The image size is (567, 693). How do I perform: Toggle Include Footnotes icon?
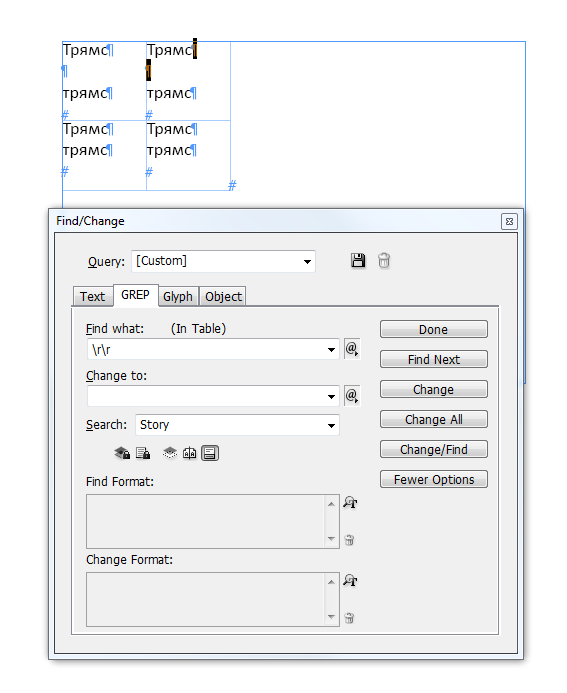coord(210,453)
